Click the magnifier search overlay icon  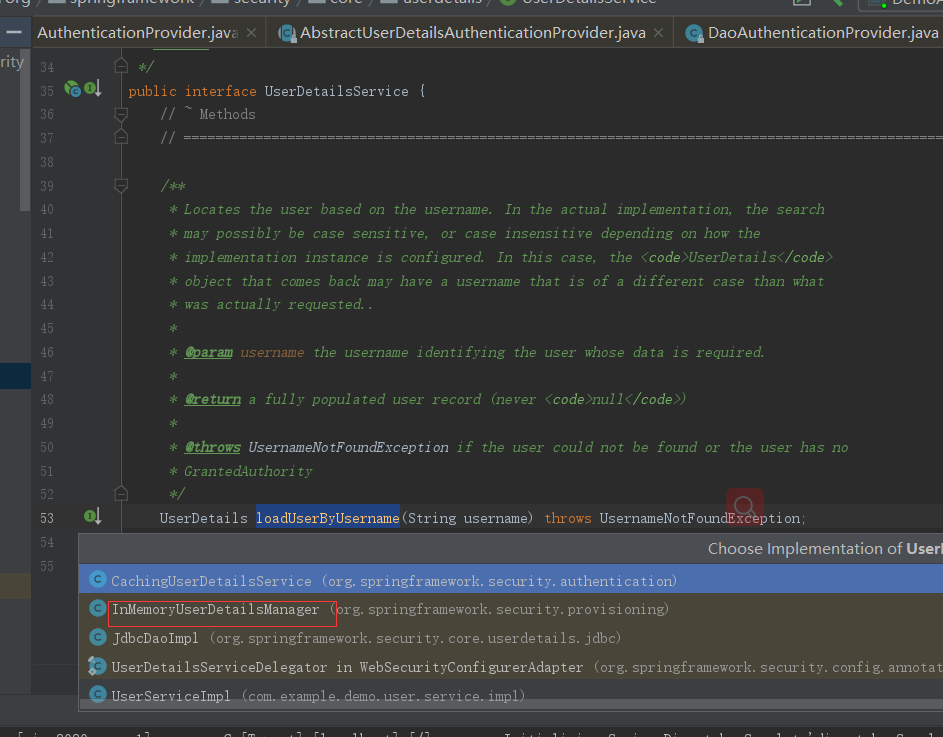click(745, 507)
